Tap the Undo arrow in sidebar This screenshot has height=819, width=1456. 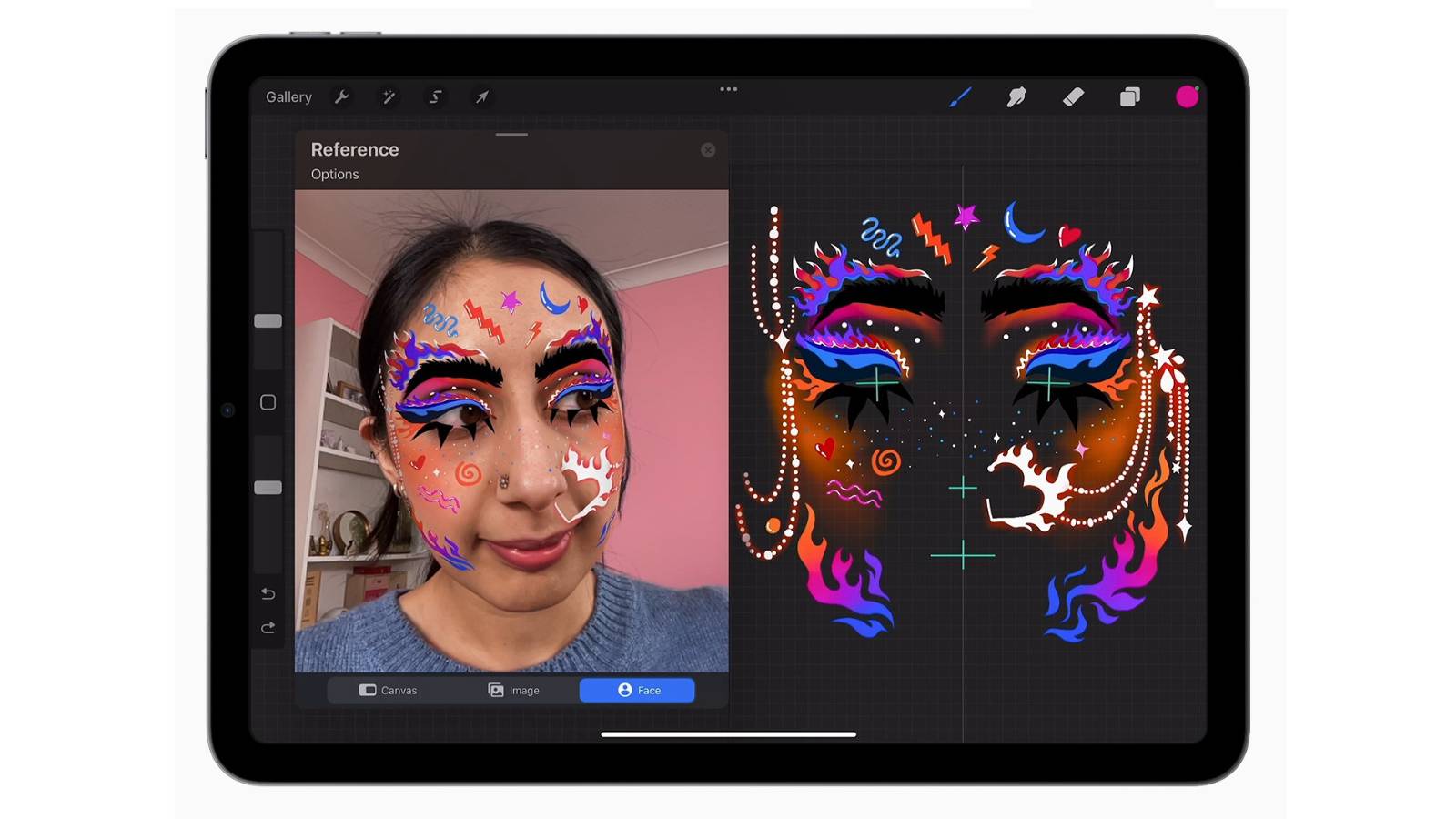(267, 593)
